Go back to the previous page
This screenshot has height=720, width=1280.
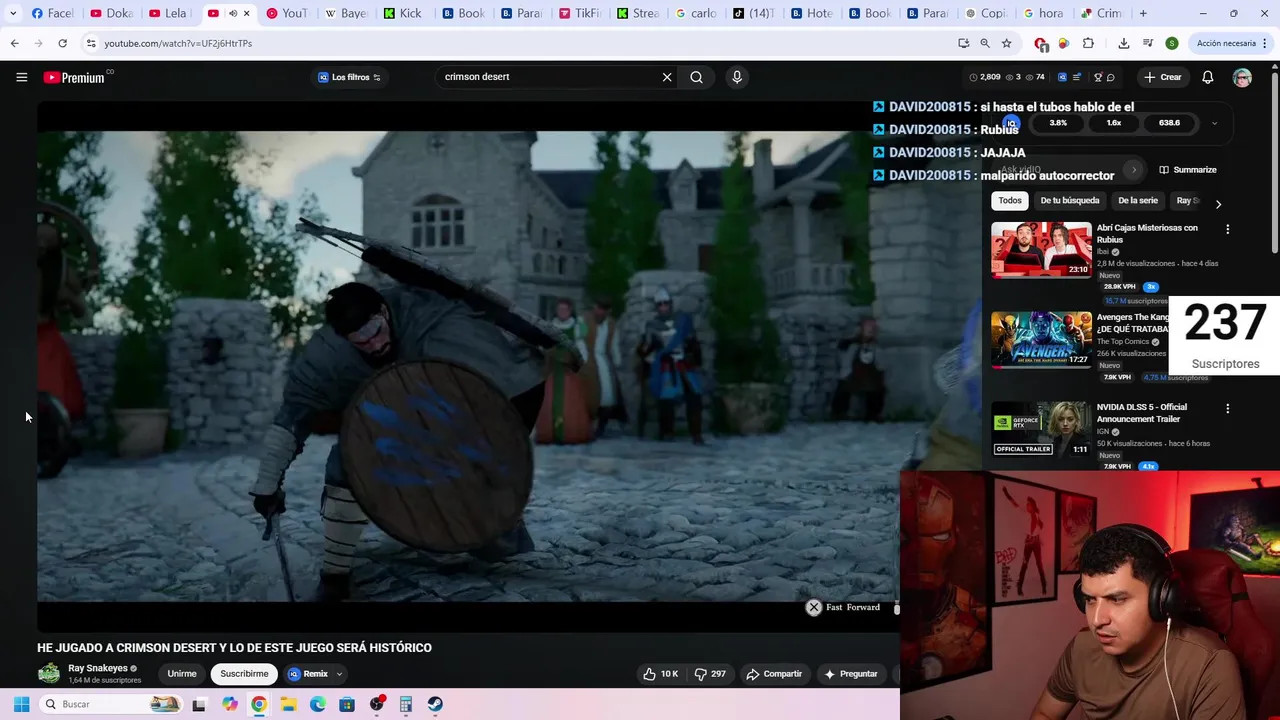tap(14, 43)
